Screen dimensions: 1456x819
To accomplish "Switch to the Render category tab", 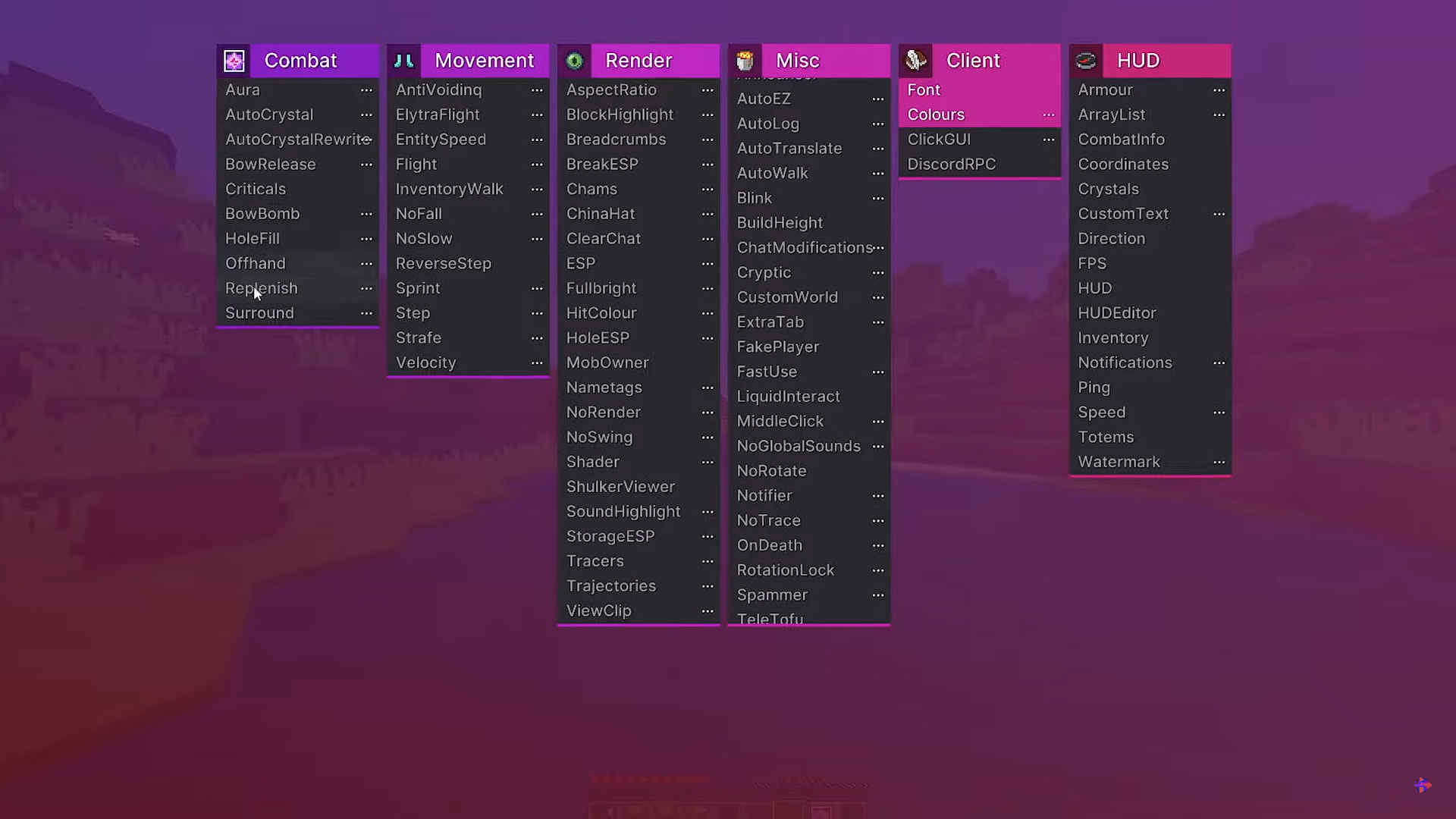I will (639, 61).
